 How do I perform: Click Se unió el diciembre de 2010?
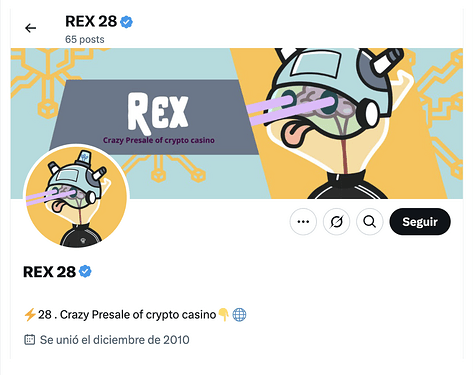[115, 340]
